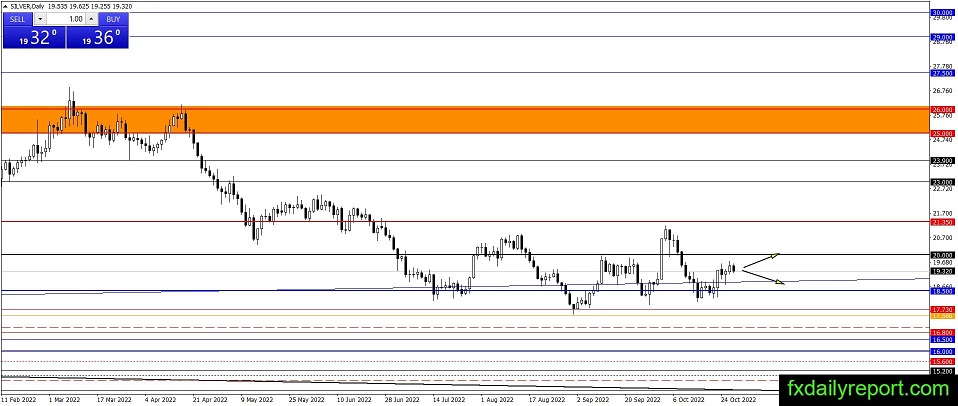This screenshot has height=406, width=958.
Task: Click the red 21.350 level label
Action: tap(940, 221)
